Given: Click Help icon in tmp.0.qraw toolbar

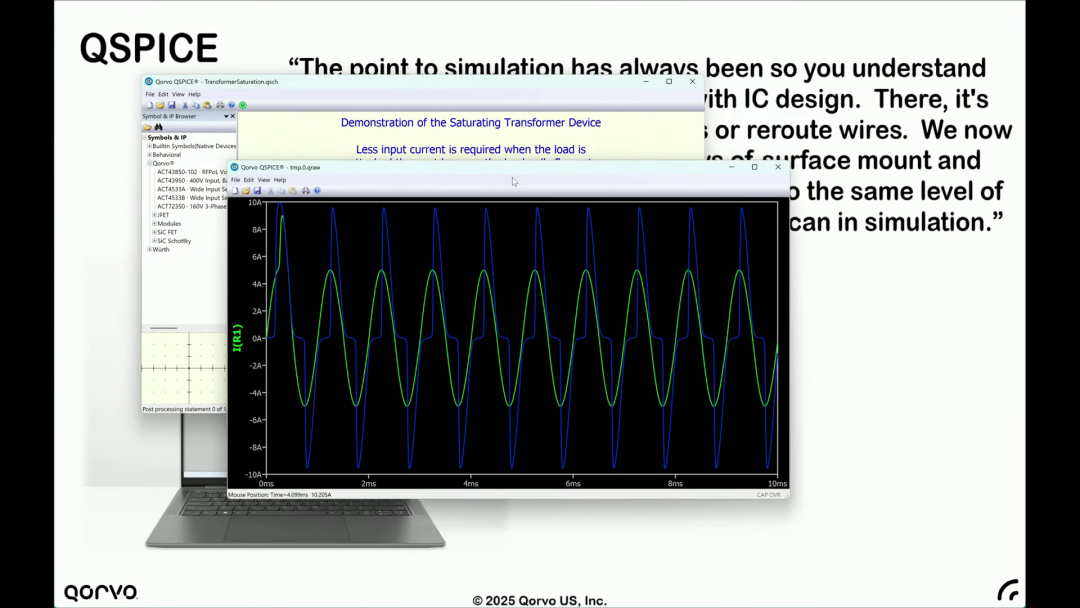Looking at the screenshot, I should pos(317,191).
